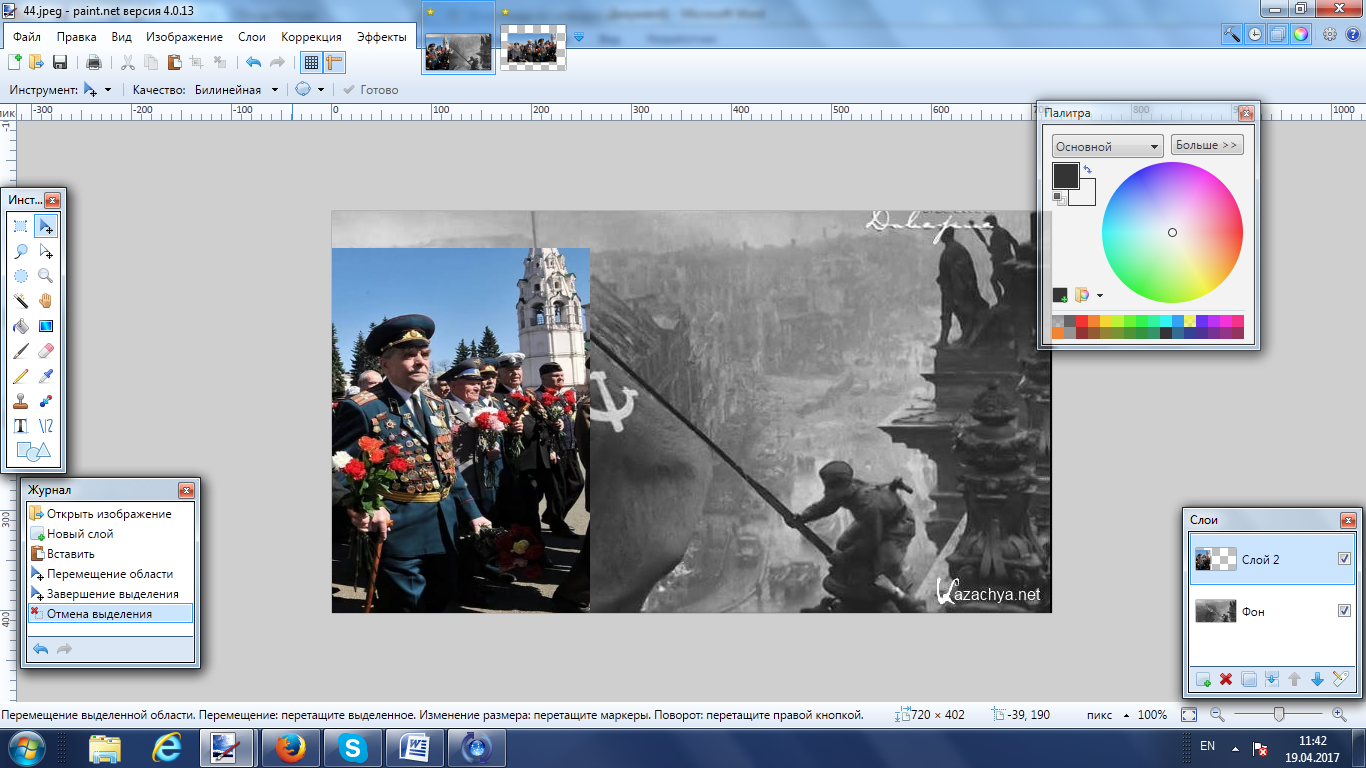The width and height of the screenshot is (1366, 768).
Task: Select the Rectangle Select tool
Action: pyautogui.click(x=20, y=226)
